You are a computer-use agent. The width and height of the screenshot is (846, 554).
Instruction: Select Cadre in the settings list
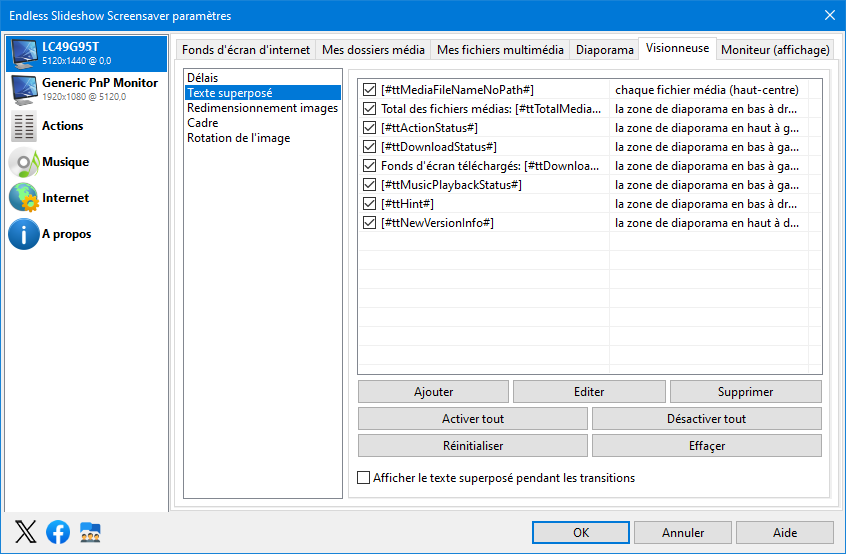[x=263, y=123]
